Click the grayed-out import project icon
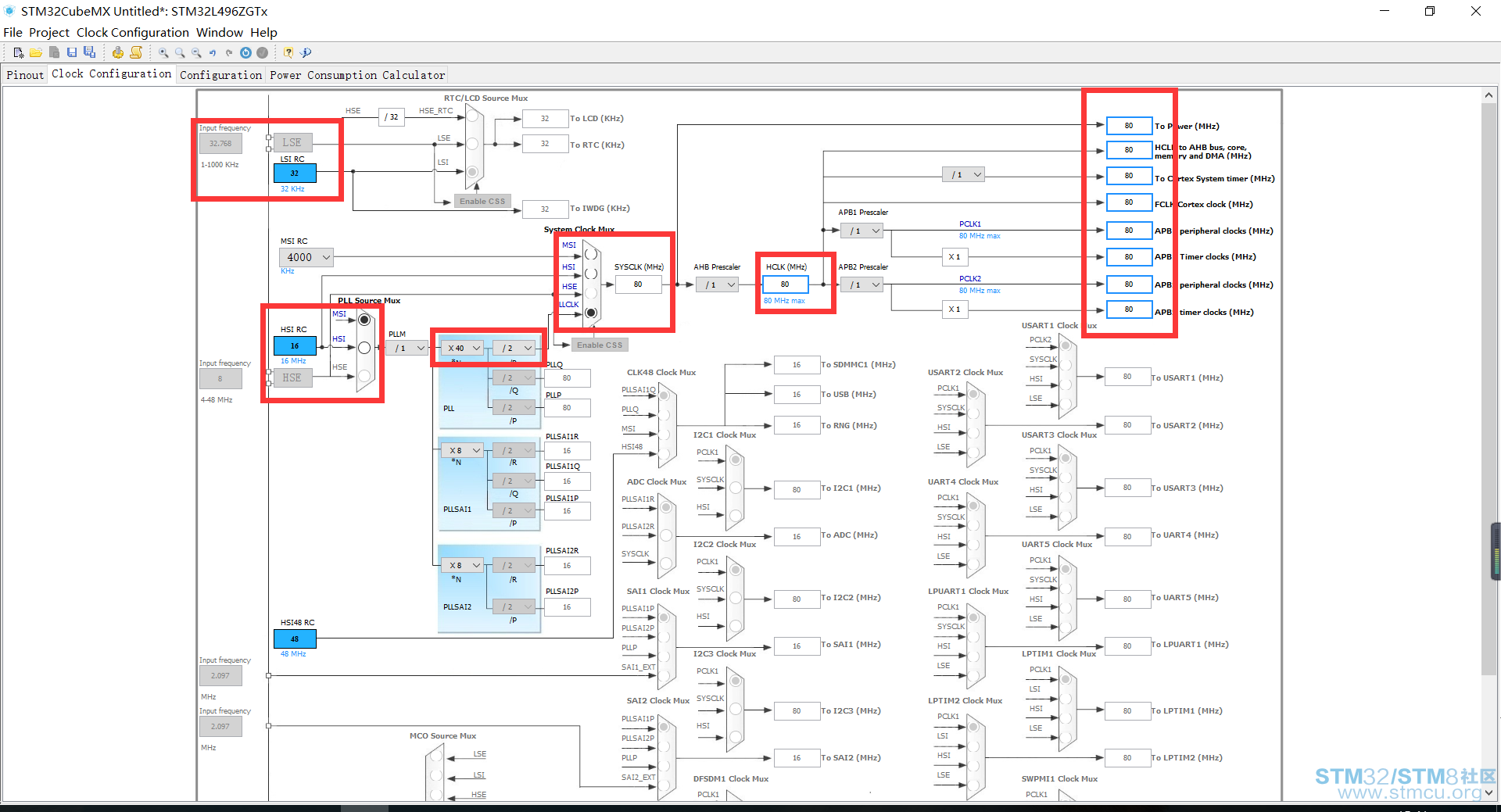The image size is (1501, 812). click(x=54, y=52)
